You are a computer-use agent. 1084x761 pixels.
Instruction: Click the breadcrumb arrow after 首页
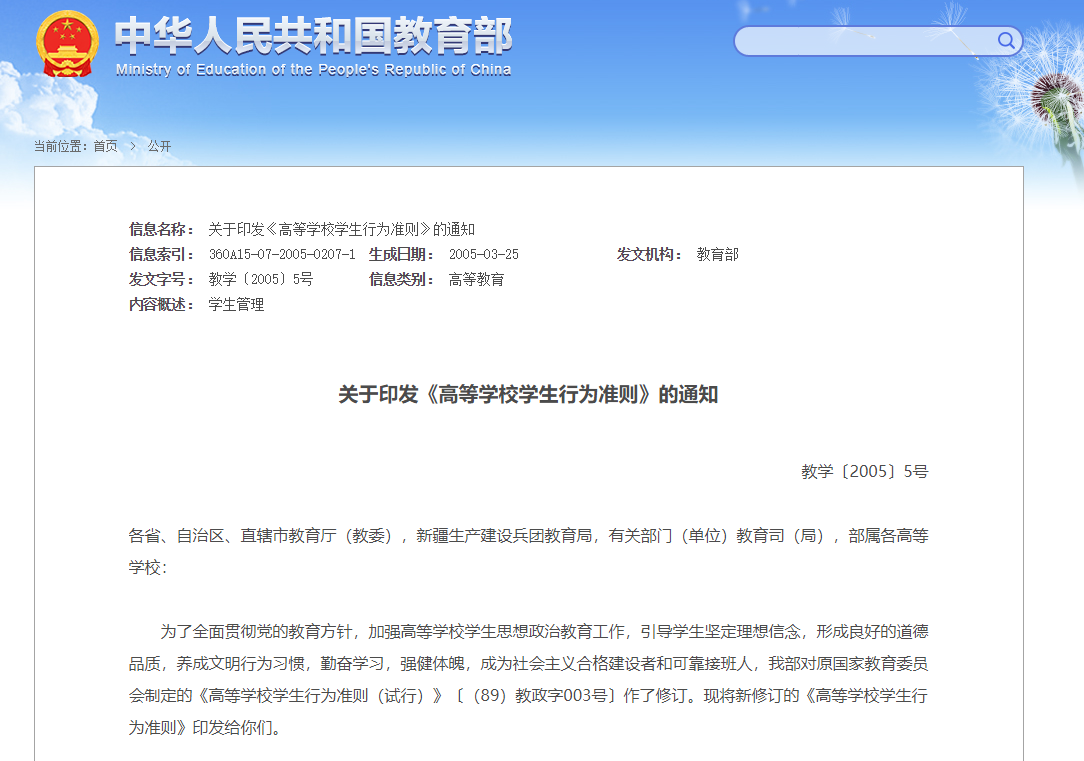(132, 146)
